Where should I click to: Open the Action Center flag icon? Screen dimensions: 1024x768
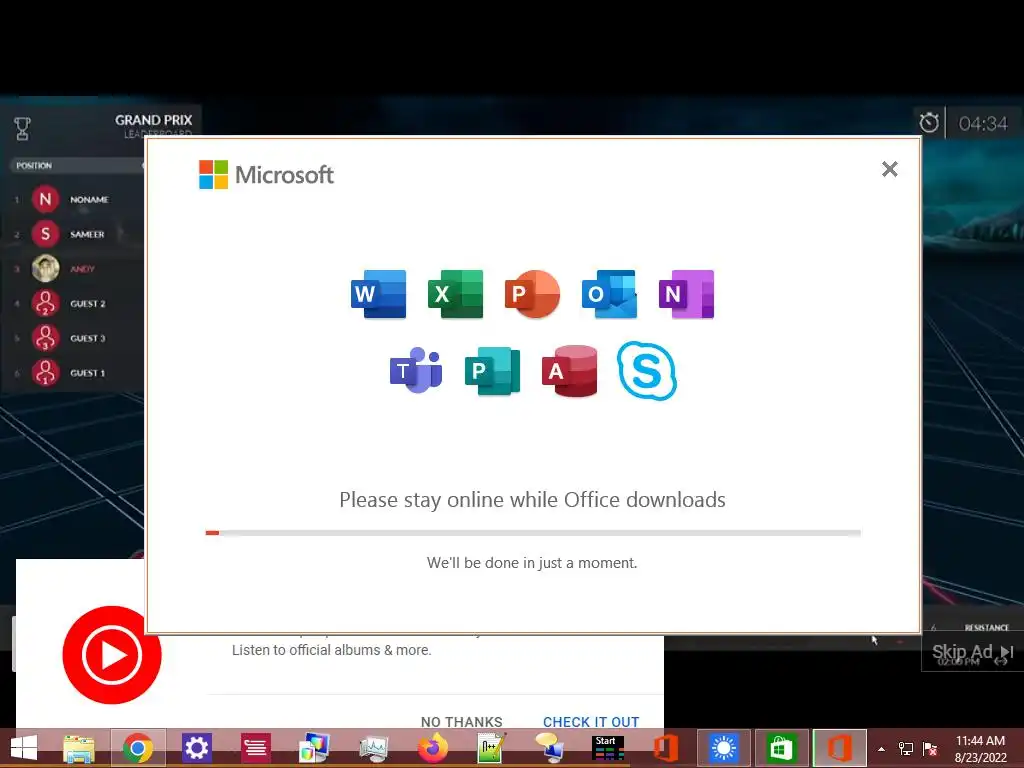click(x=930, y=749)
